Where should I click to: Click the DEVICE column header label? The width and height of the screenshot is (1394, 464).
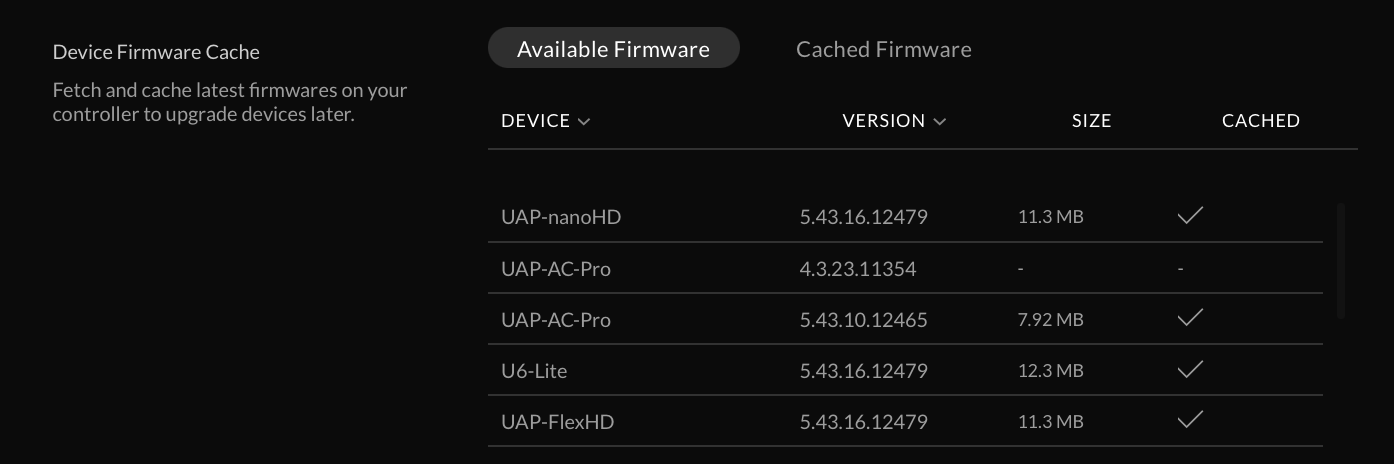tap(535, 121)
